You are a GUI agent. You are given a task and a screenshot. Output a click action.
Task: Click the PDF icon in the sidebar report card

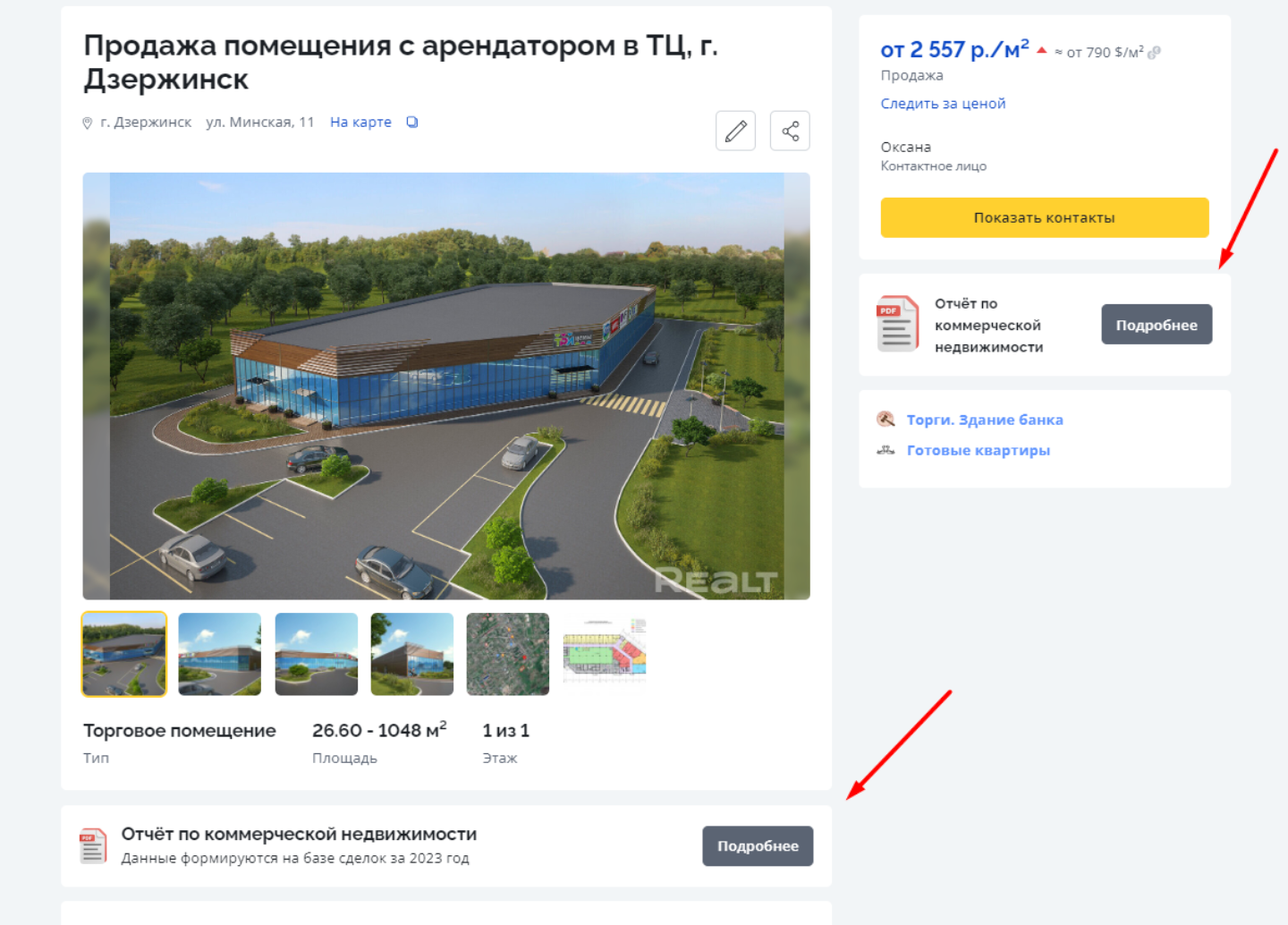coord(897,324)
